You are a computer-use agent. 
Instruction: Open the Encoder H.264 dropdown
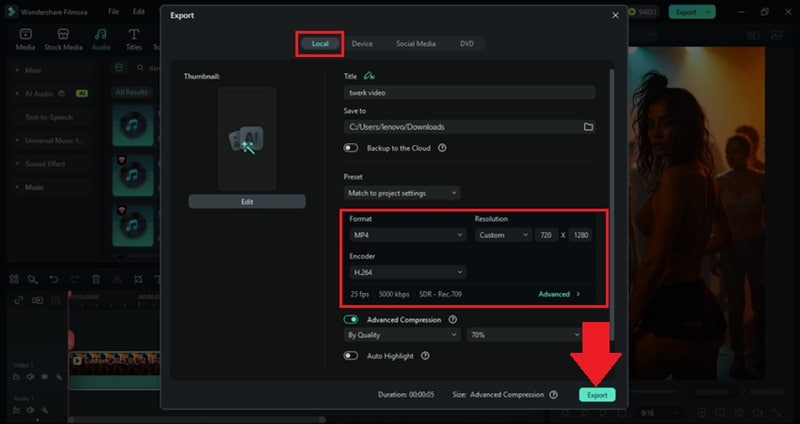coord(408,272)
